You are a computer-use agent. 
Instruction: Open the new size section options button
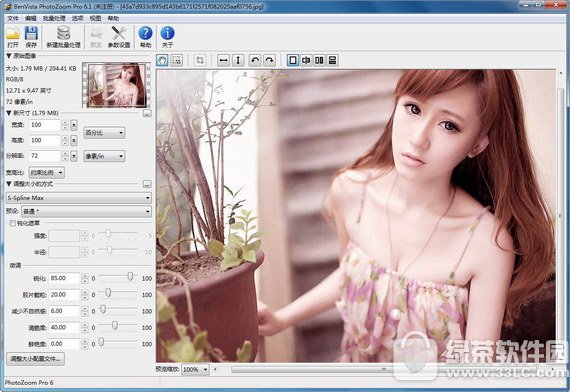tap(146, 113)
